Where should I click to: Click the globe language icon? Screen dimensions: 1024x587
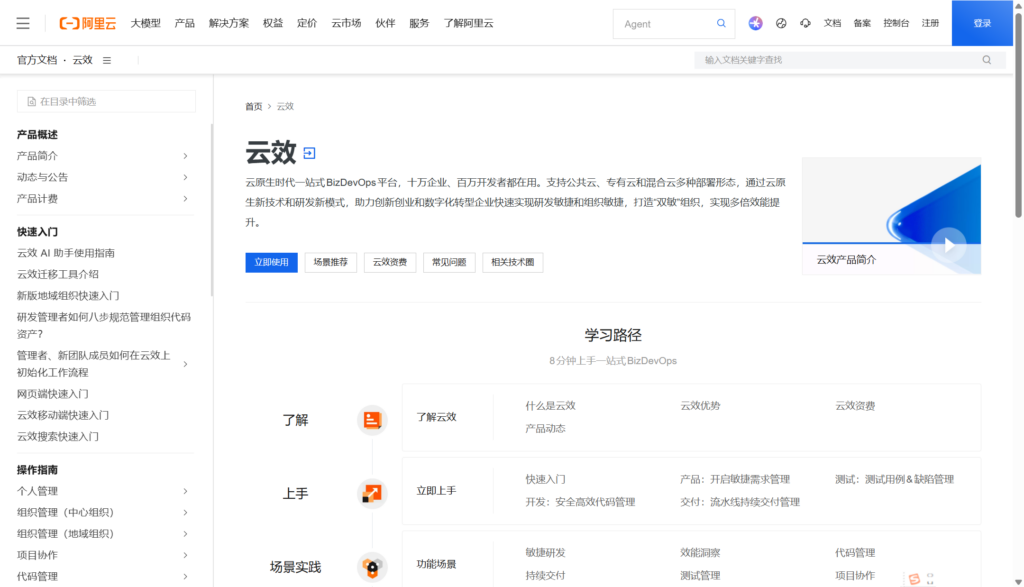pos(781,23)
